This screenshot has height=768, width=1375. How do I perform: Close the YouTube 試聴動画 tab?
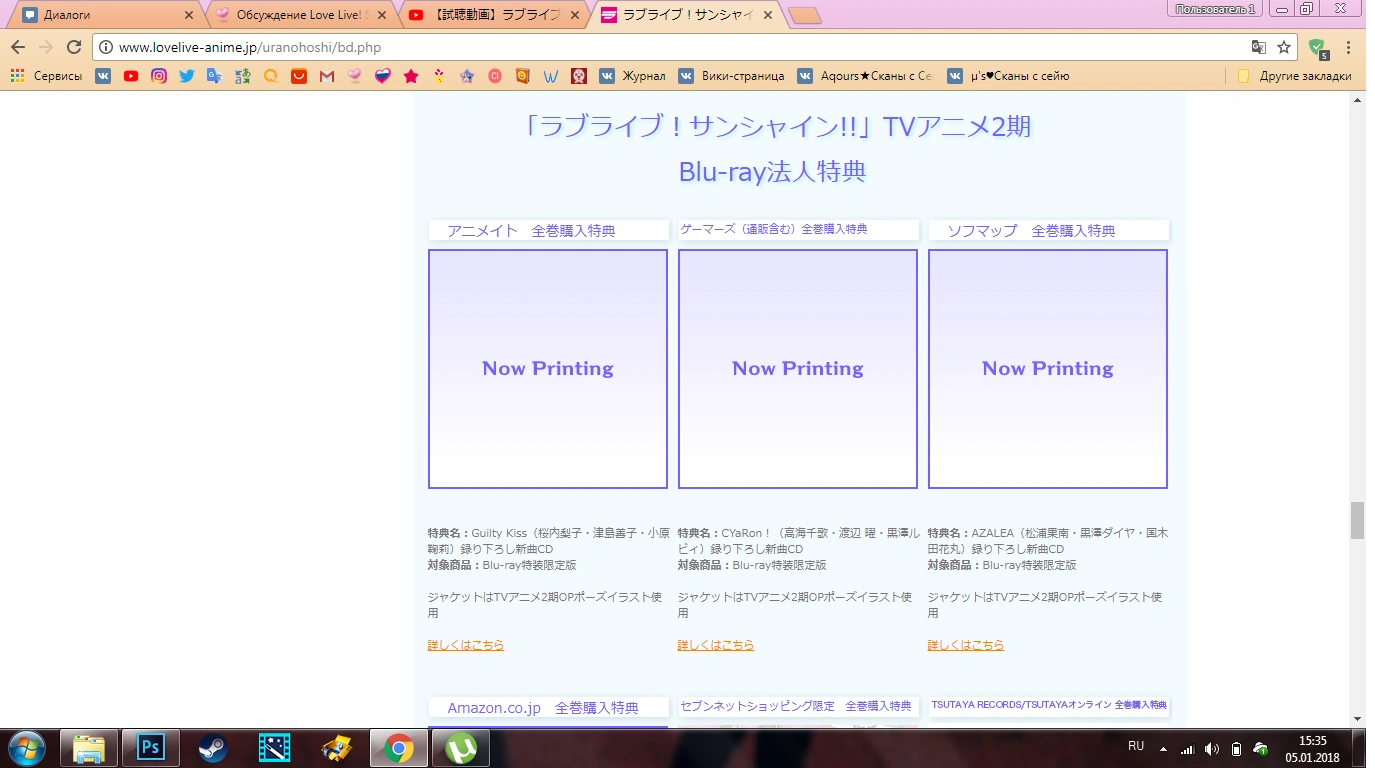(574, 15)
